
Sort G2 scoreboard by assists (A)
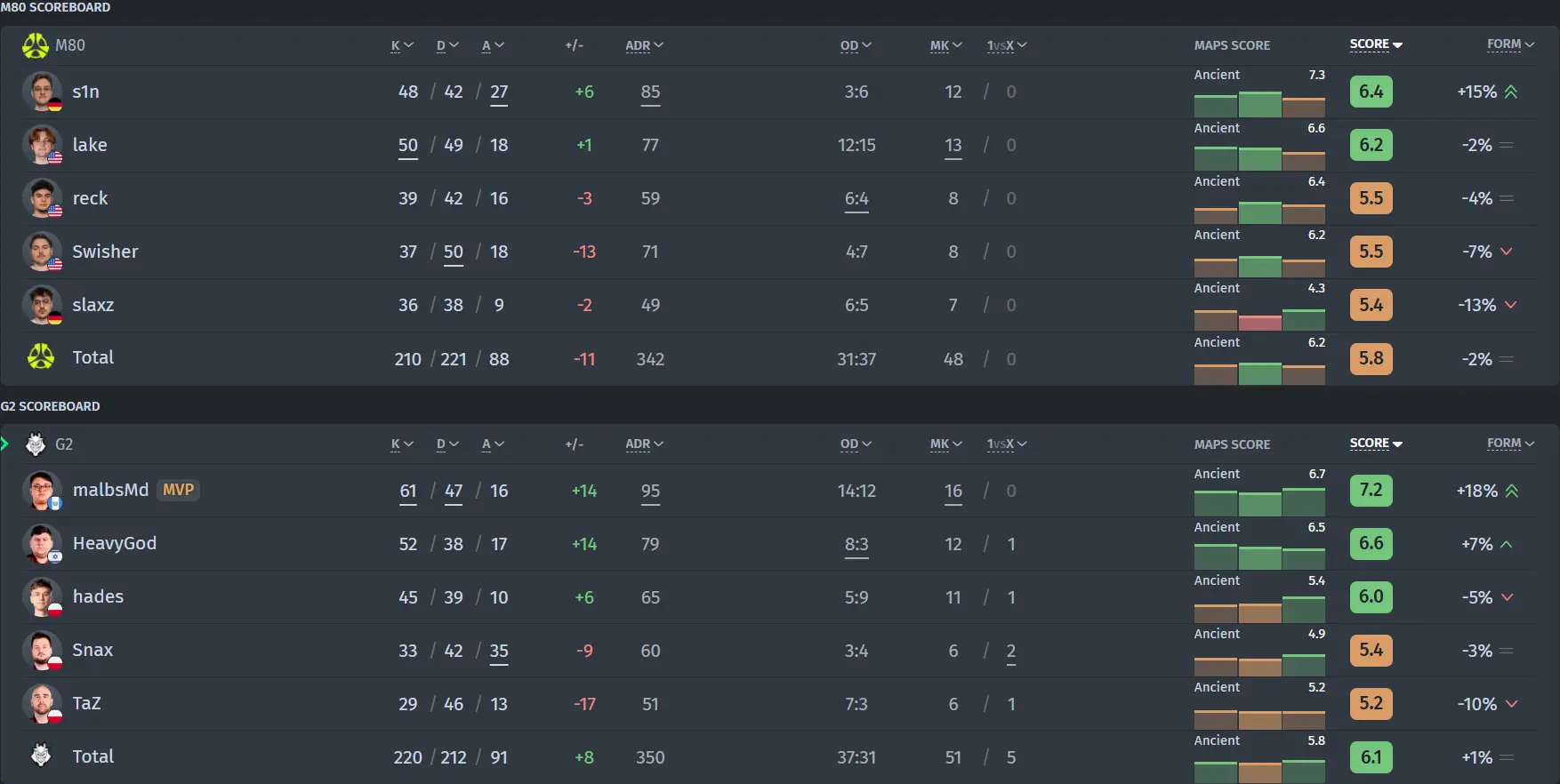click(x=493, y=444)
